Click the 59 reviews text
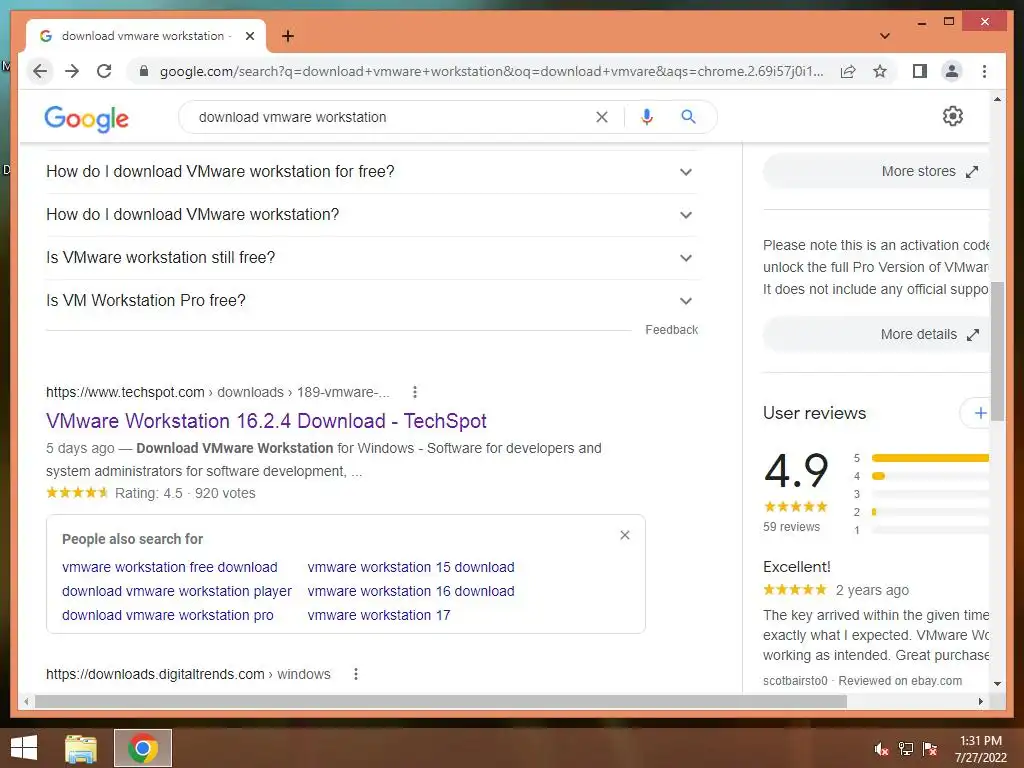1024x768 pixels. (791, 527)
